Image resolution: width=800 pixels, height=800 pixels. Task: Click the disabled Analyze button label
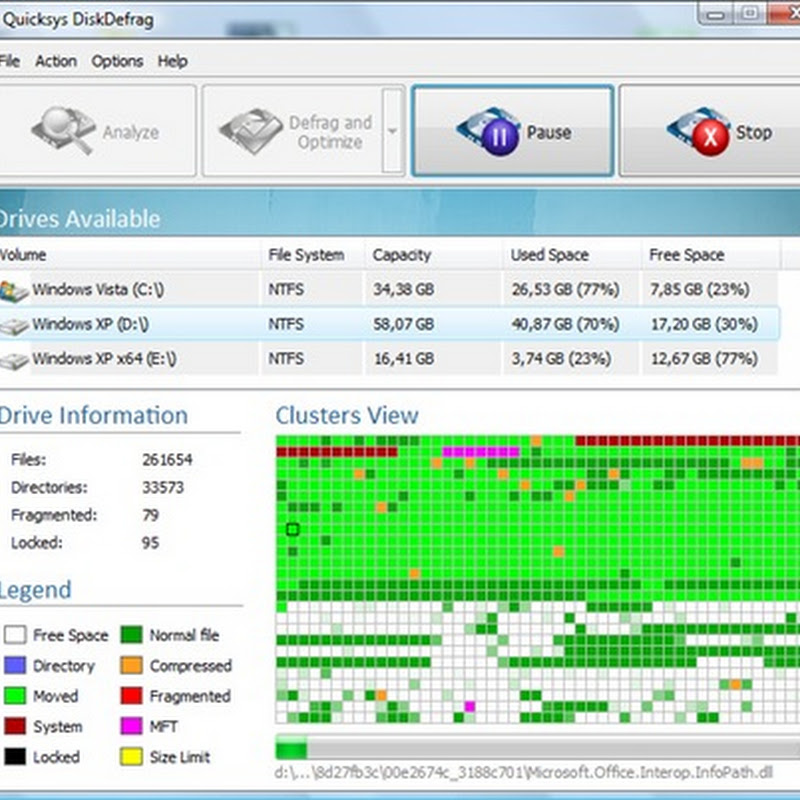131,133
